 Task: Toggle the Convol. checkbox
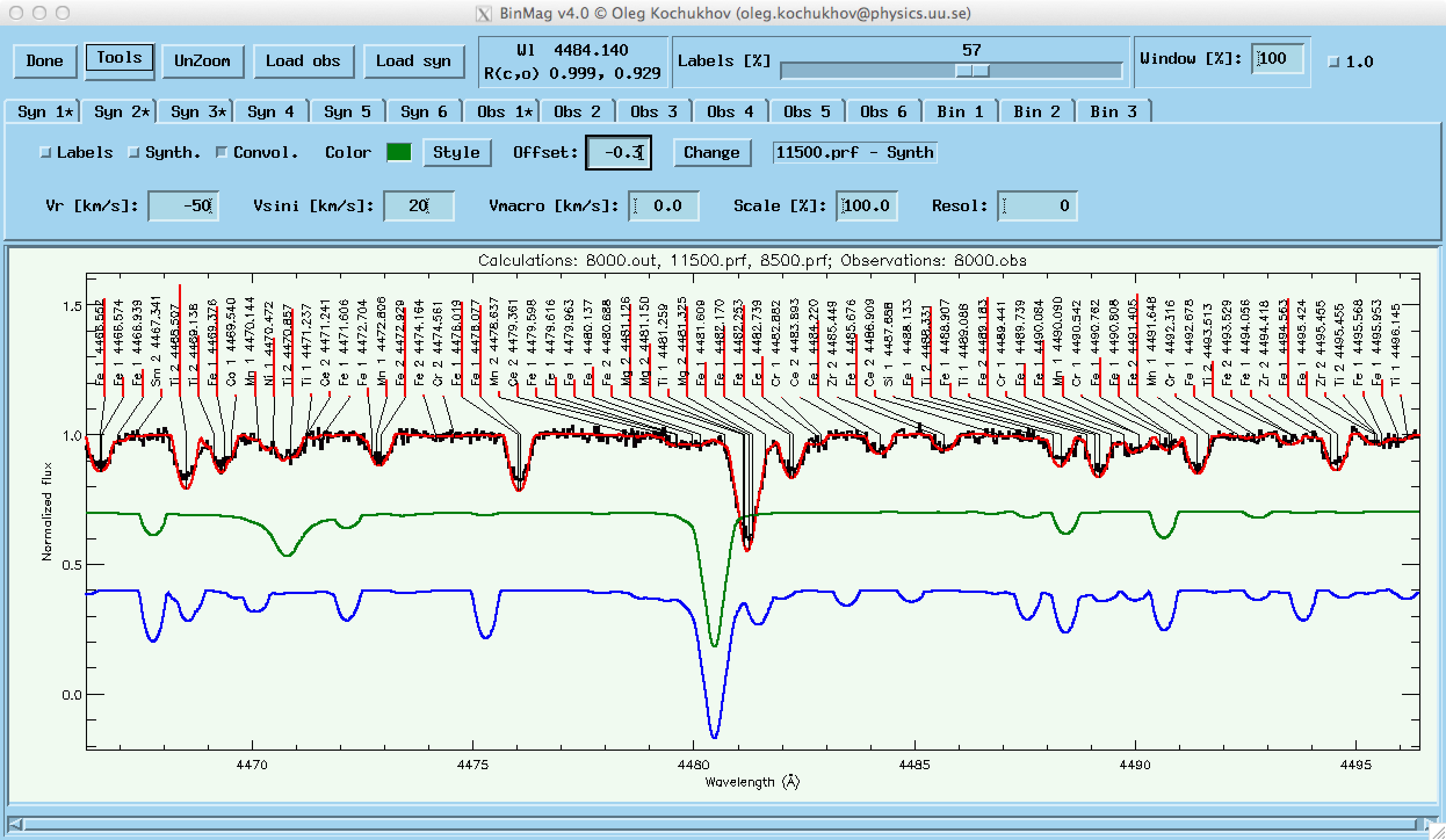pos(222,153)
